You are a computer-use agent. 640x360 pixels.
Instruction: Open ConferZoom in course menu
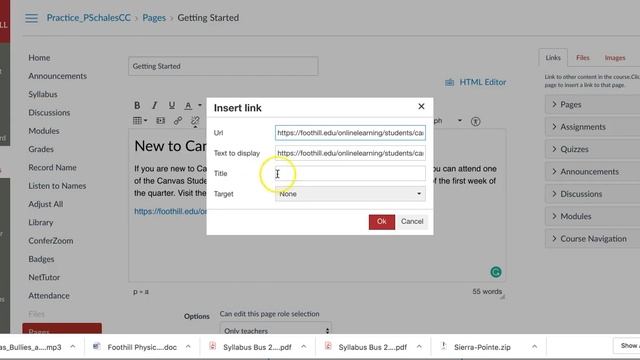(51, 241)
